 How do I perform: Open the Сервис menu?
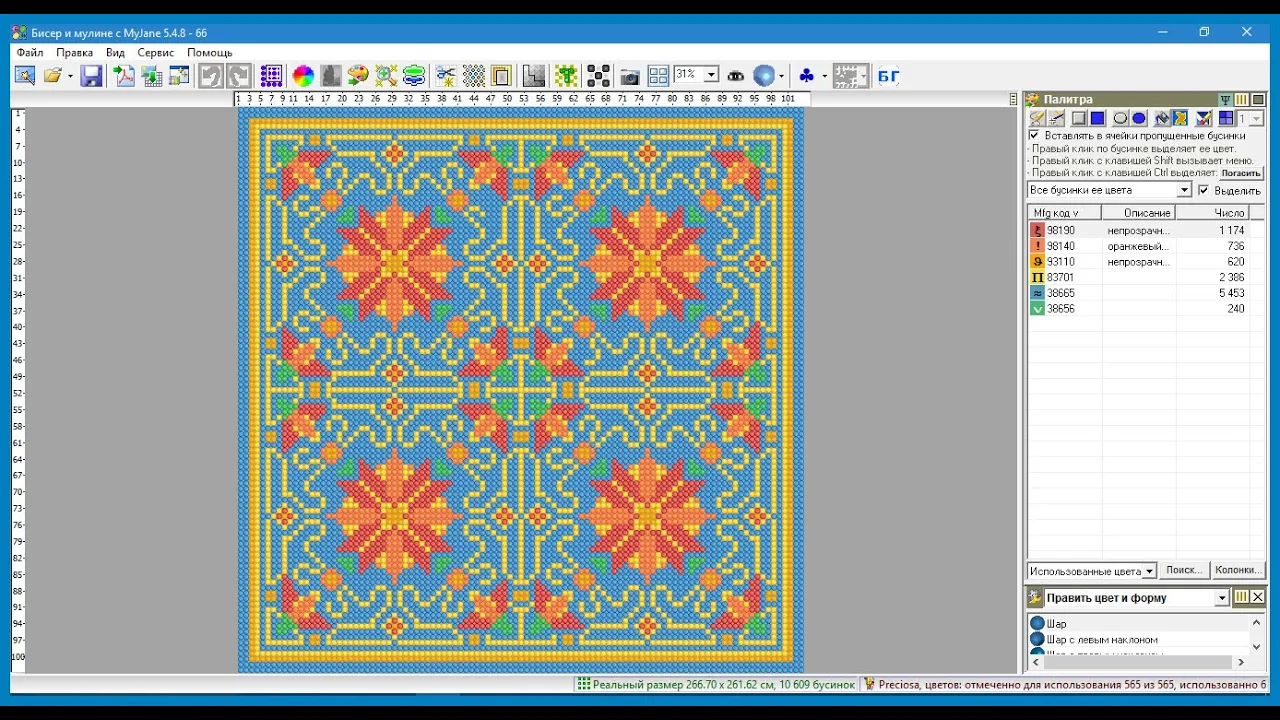click(x=155, y=52)
